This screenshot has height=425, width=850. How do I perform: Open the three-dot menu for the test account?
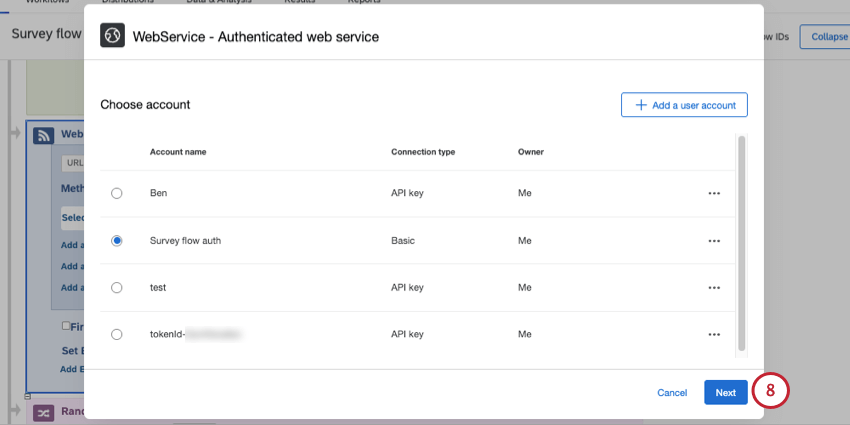(714, 288)
